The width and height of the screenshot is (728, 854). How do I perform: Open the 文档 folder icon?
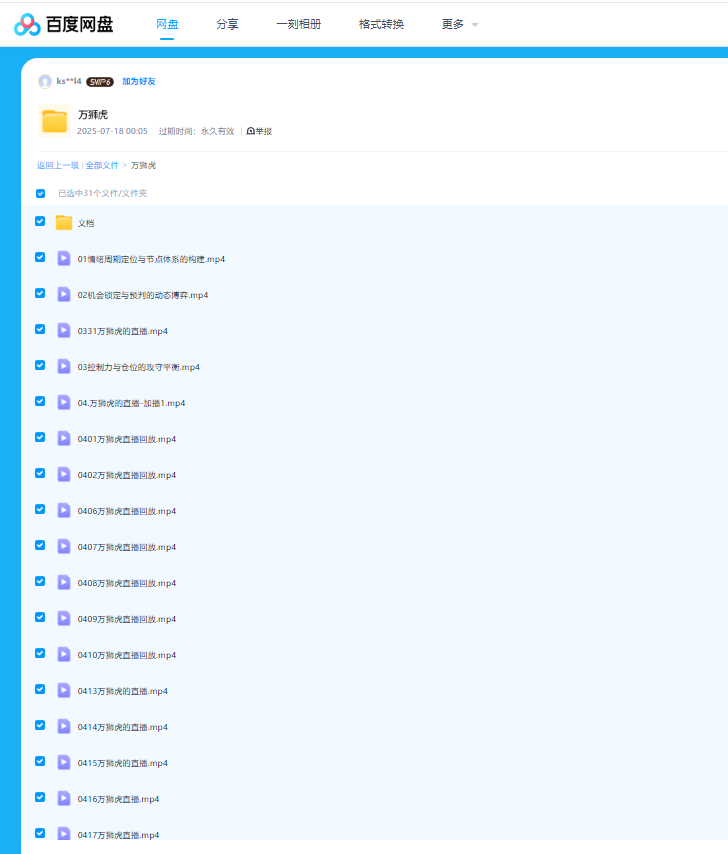click(64, 222)
